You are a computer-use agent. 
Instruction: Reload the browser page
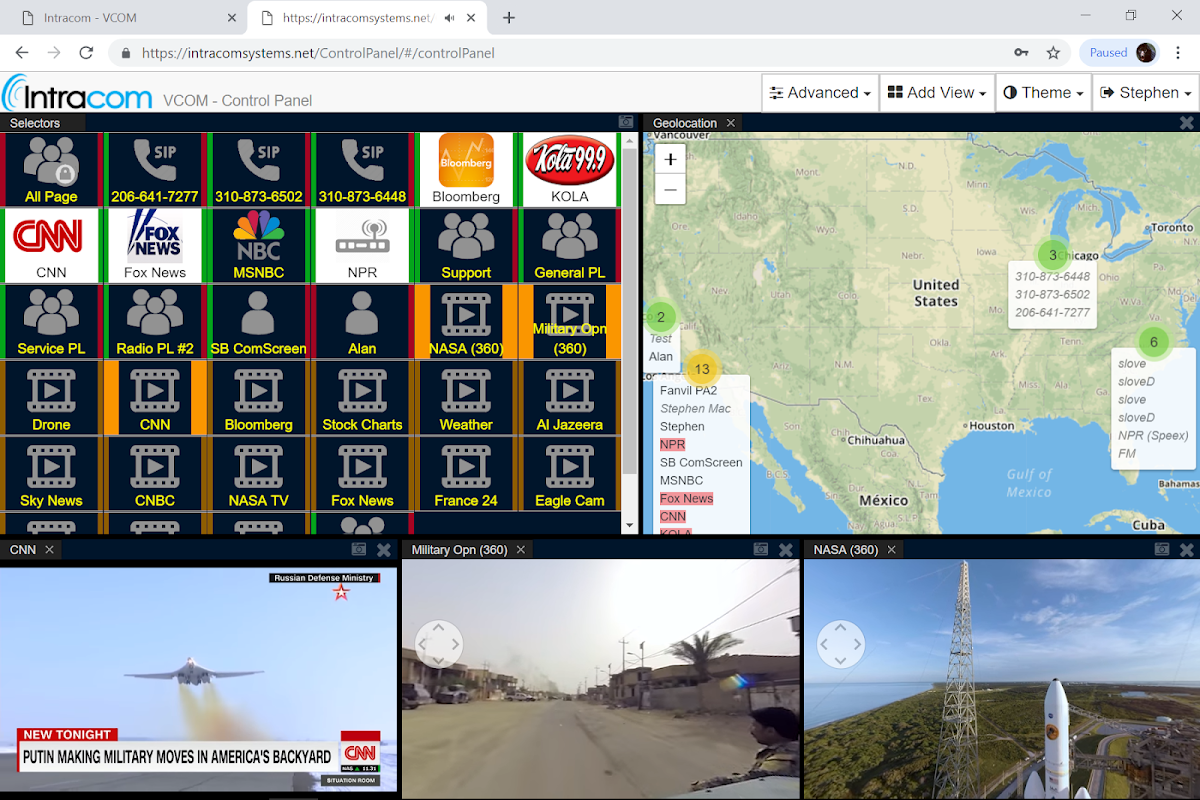coord(86,53)
